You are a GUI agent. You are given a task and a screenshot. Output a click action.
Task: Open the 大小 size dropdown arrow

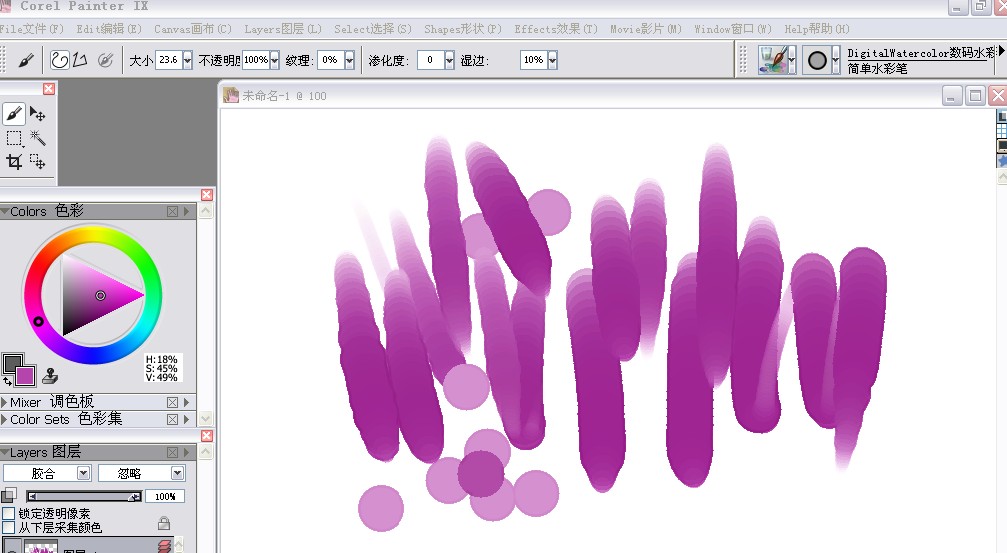pyautogui.click(x=188, y=60)
